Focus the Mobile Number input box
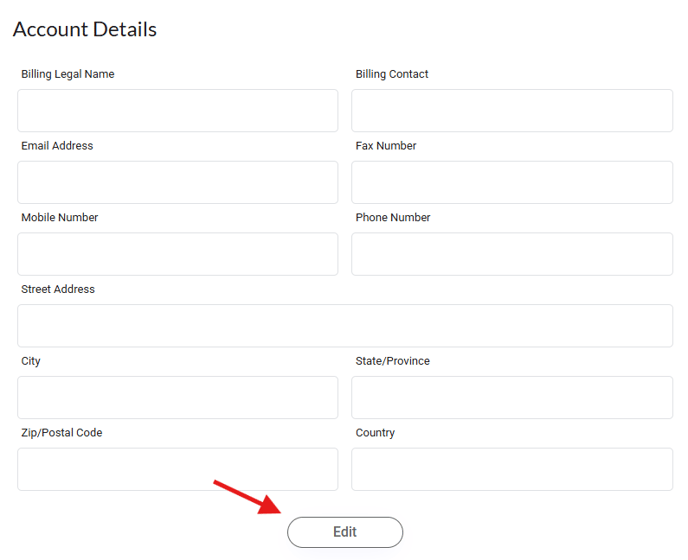This screenshot has height=560, width=688. tap(178, 254)
